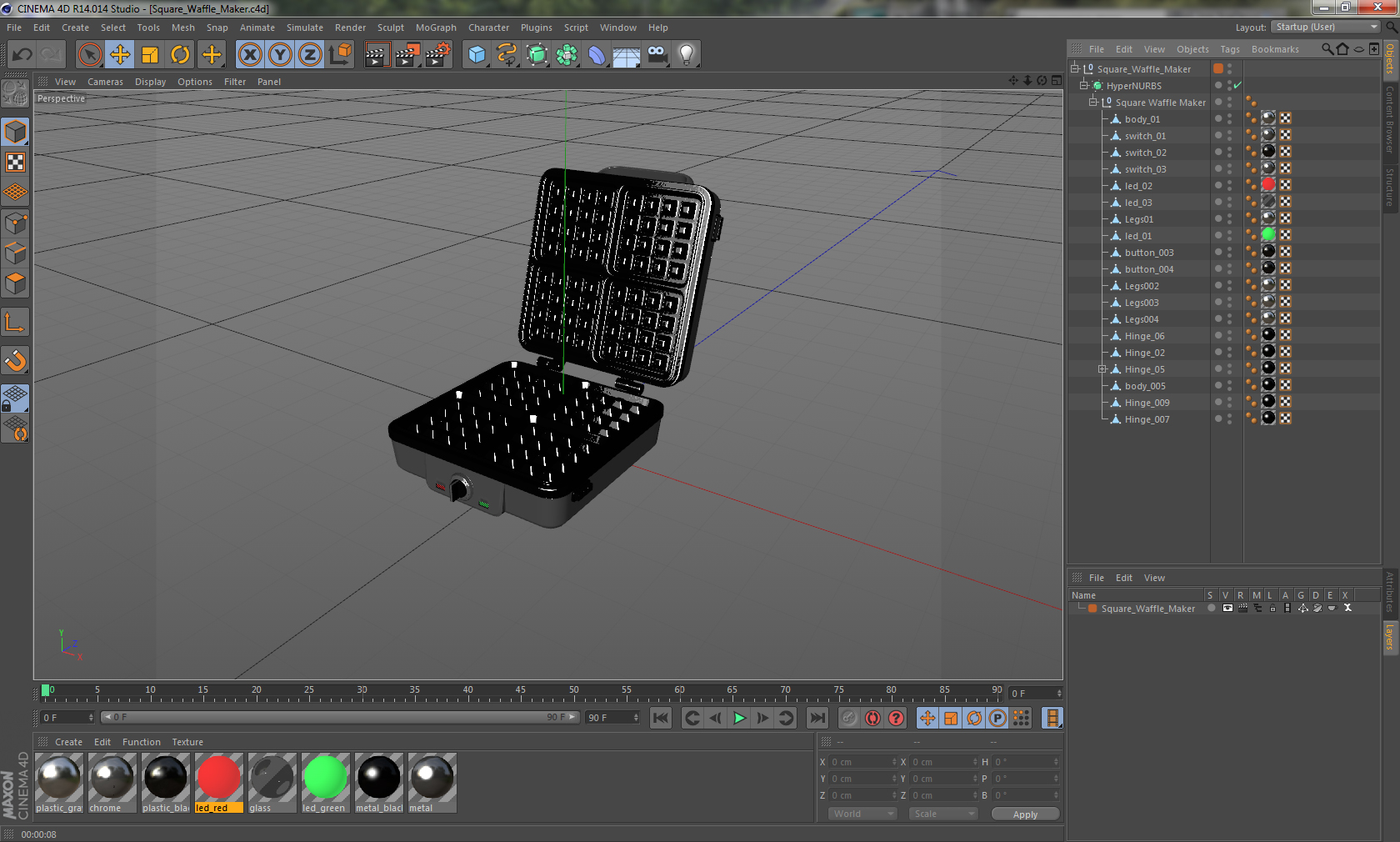Add a camera object
The height and width of the screenshot is (842, 1400).
click(657, 55)
